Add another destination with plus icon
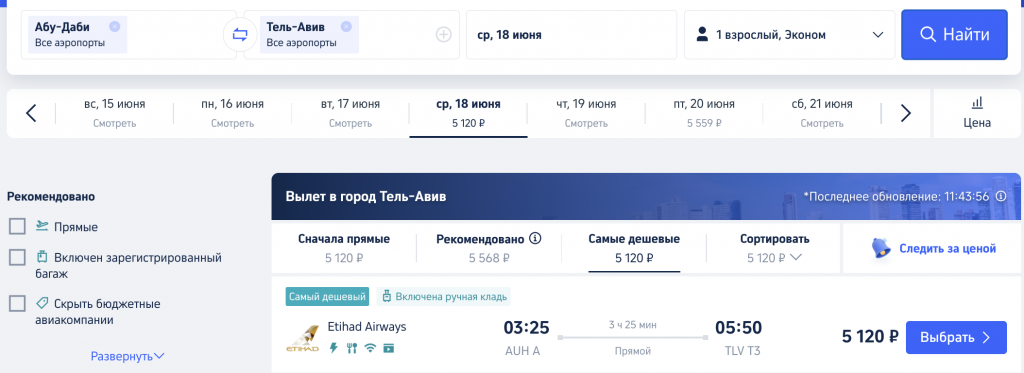This screenshot has height=373, width=1024. tap(443, 35)
